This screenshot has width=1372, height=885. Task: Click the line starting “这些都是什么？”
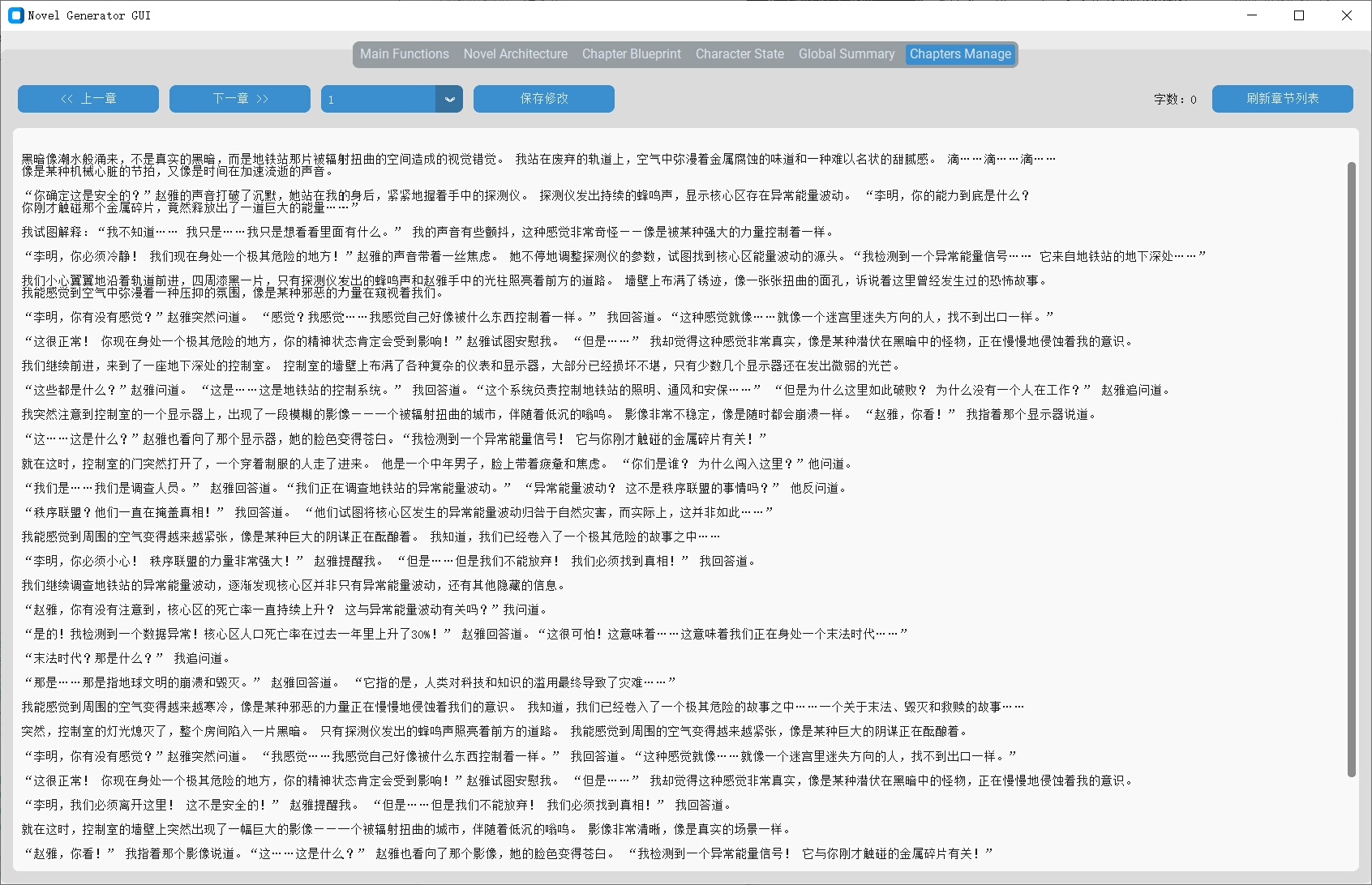pos(597,391)
